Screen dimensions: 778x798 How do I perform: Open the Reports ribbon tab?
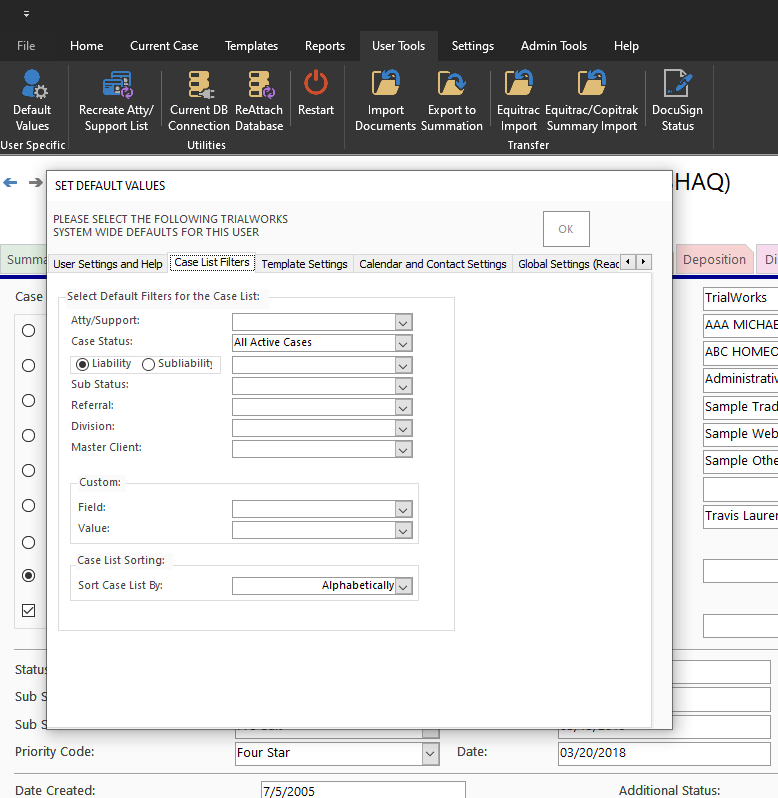tap(325, 46)
